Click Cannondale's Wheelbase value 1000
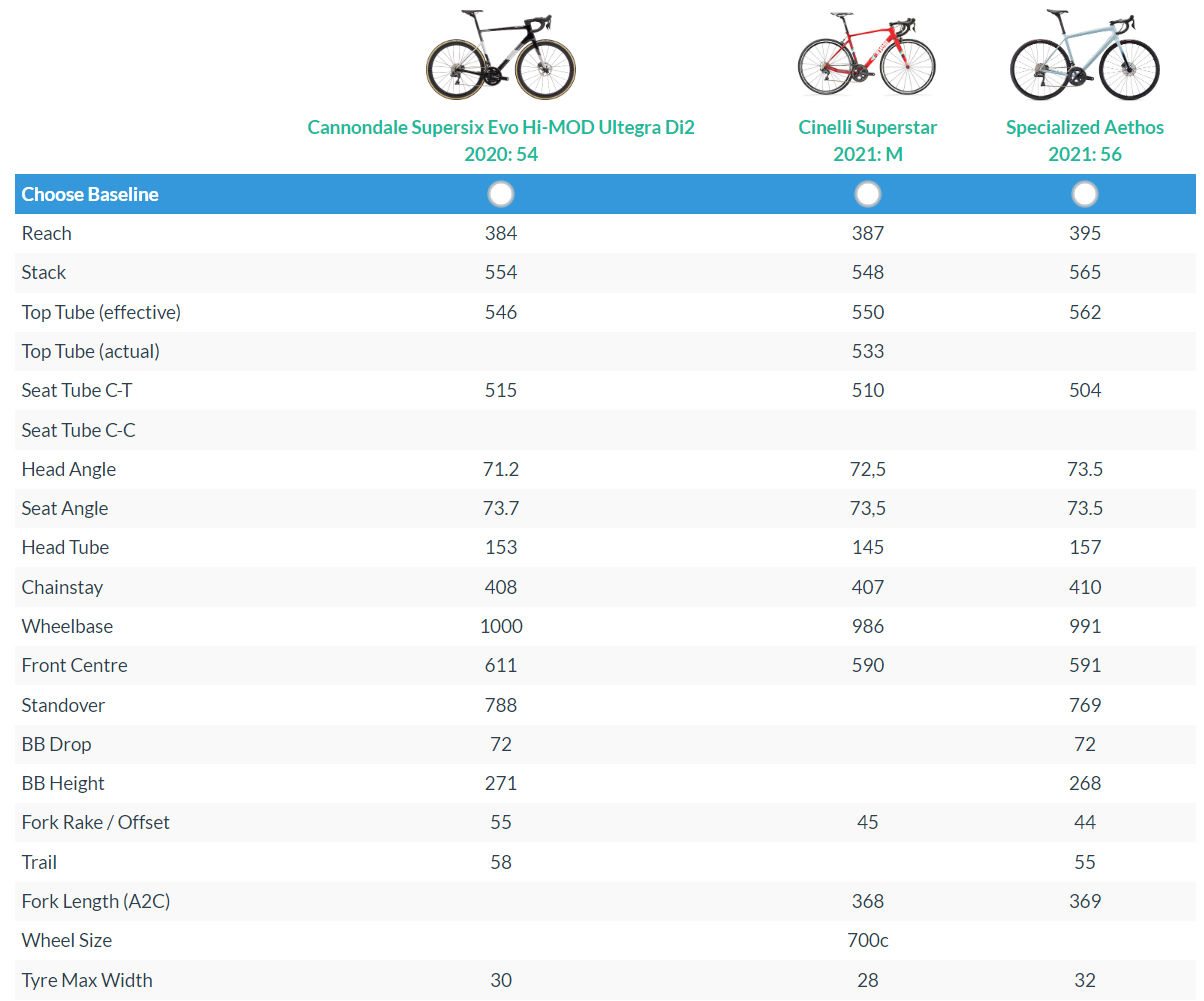The width and height of the screenshot is (1204, 1001). pyautogui.click(x=501, y=626)
